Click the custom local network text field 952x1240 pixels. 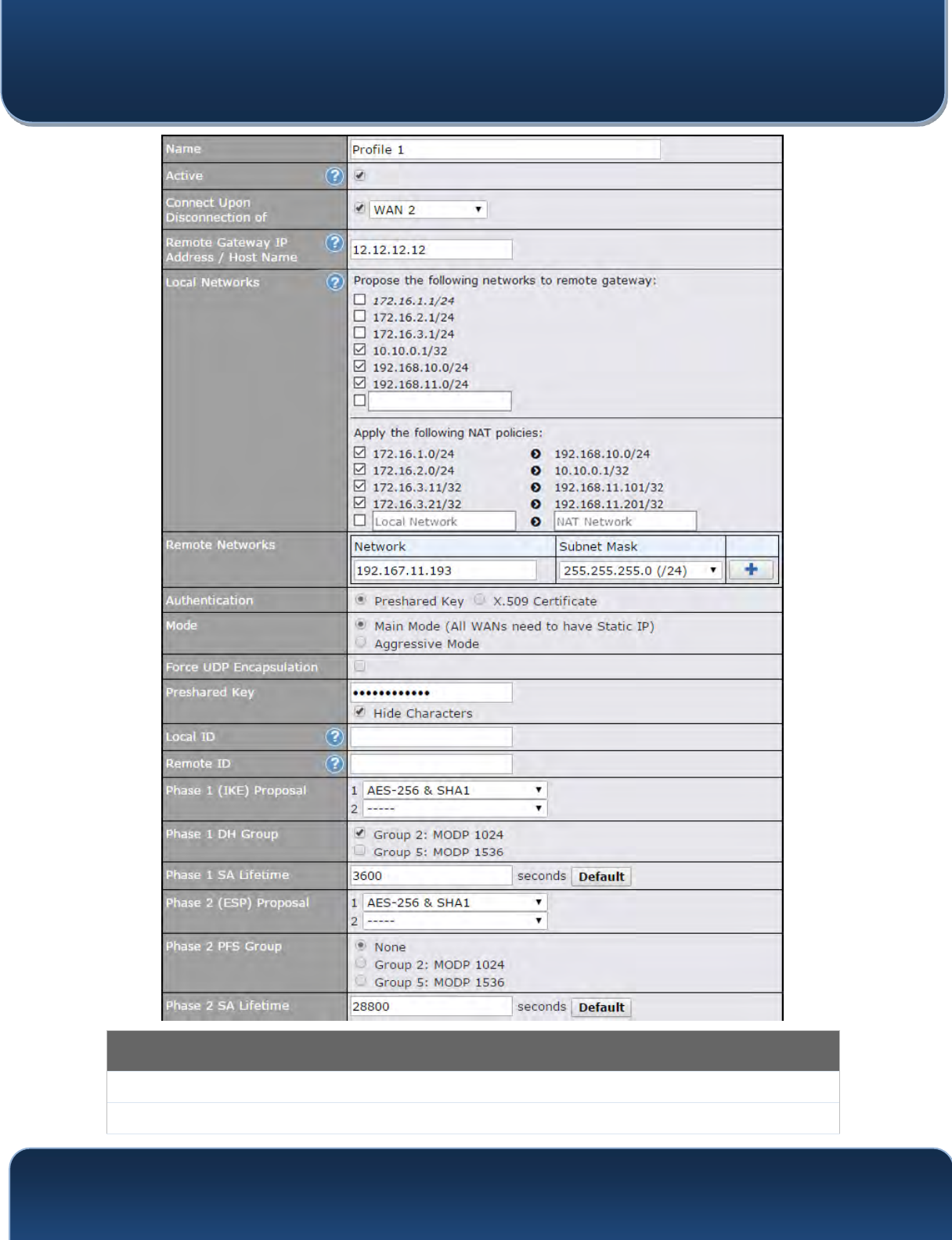[440, 401]
